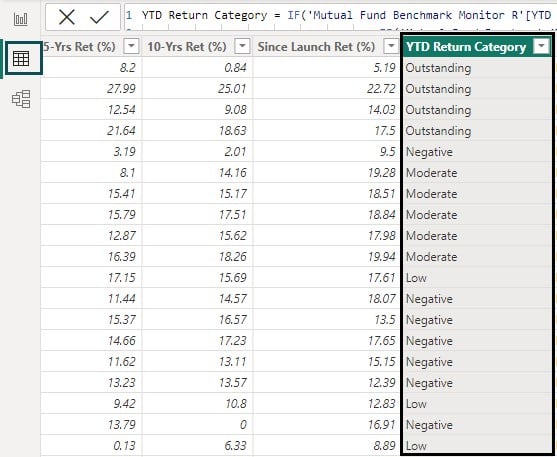Screen dimensions: 557x457
Task: Switch to the Model view icon
Action: point(21,99)
